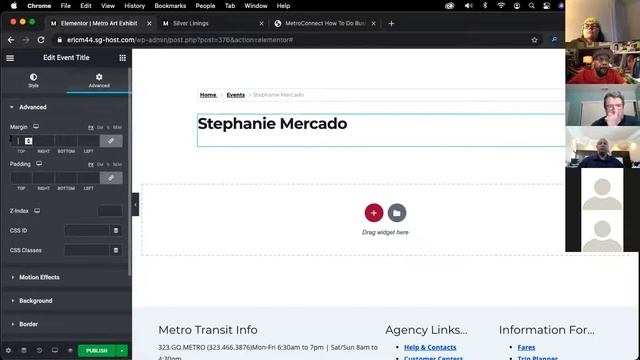Toggle linked values for Margin

(111, 141)
